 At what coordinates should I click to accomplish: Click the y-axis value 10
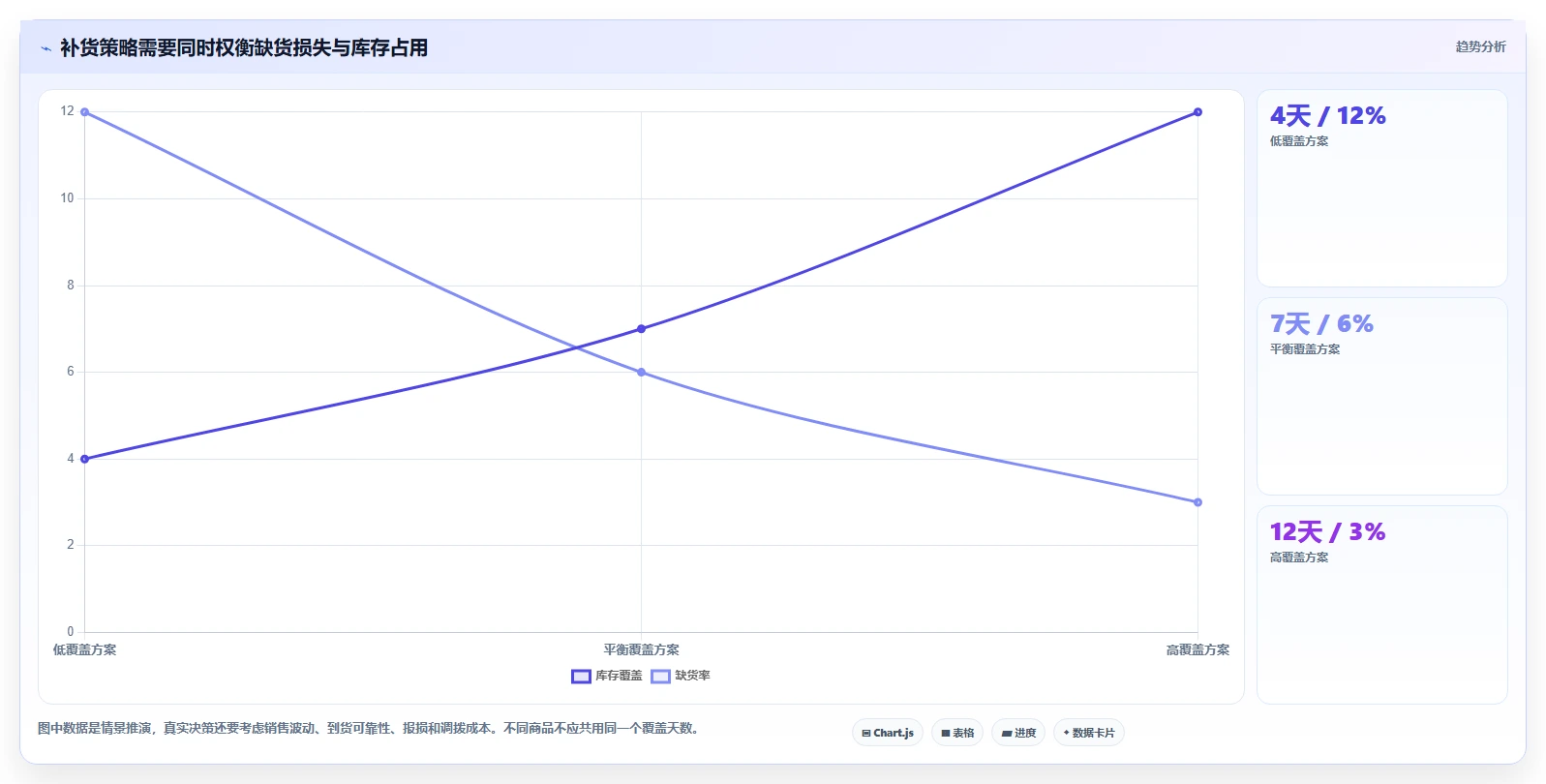click(x=67, y=198)
